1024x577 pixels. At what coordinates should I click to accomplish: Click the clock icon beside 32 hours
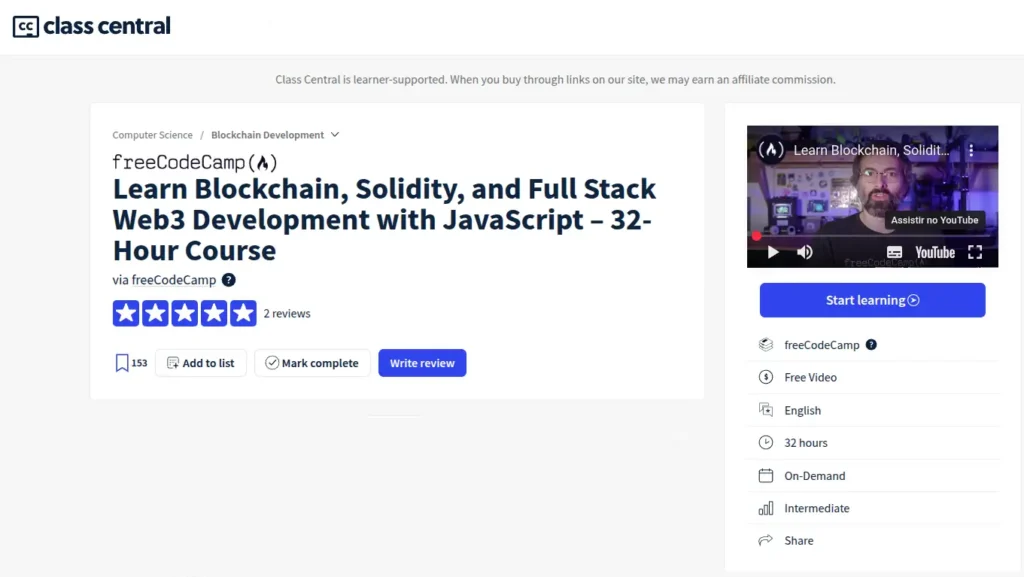pos(765,442)
